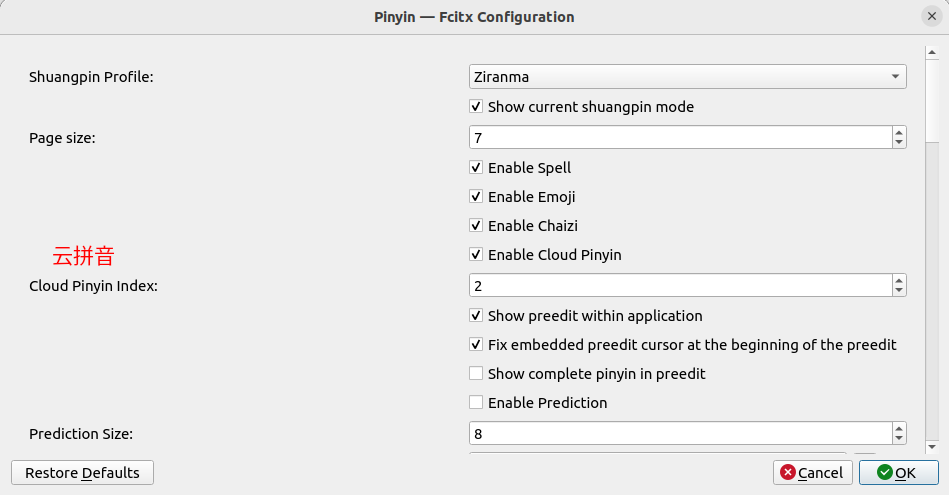Increase Prediction Size with up arrow
949x495 pixels.
coord(899,428)
